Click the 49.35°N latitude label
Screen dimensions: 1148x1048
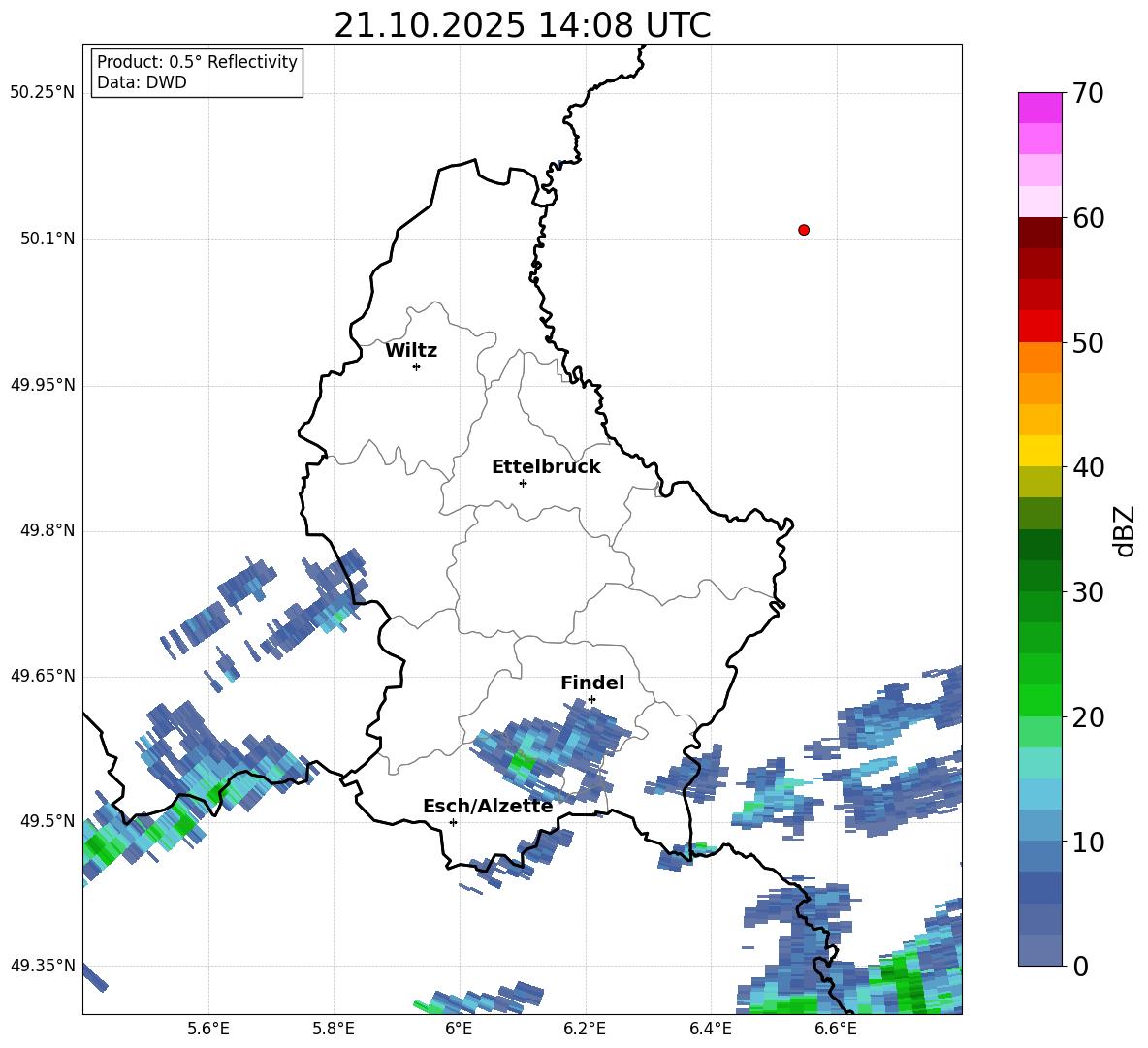pos(42,966)
